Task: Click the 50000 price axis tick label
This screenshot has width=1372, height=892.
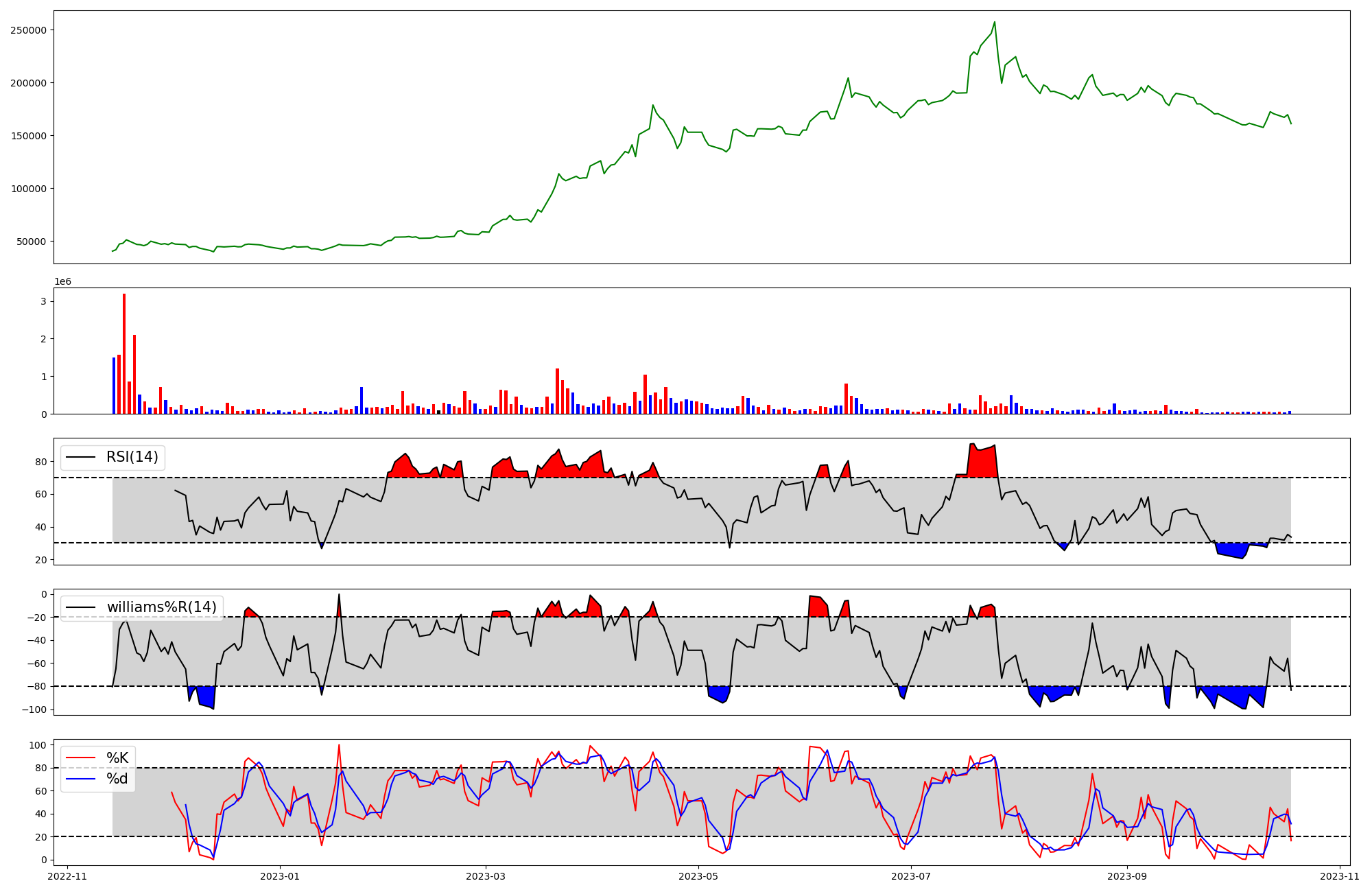Action: click(31, 242)
